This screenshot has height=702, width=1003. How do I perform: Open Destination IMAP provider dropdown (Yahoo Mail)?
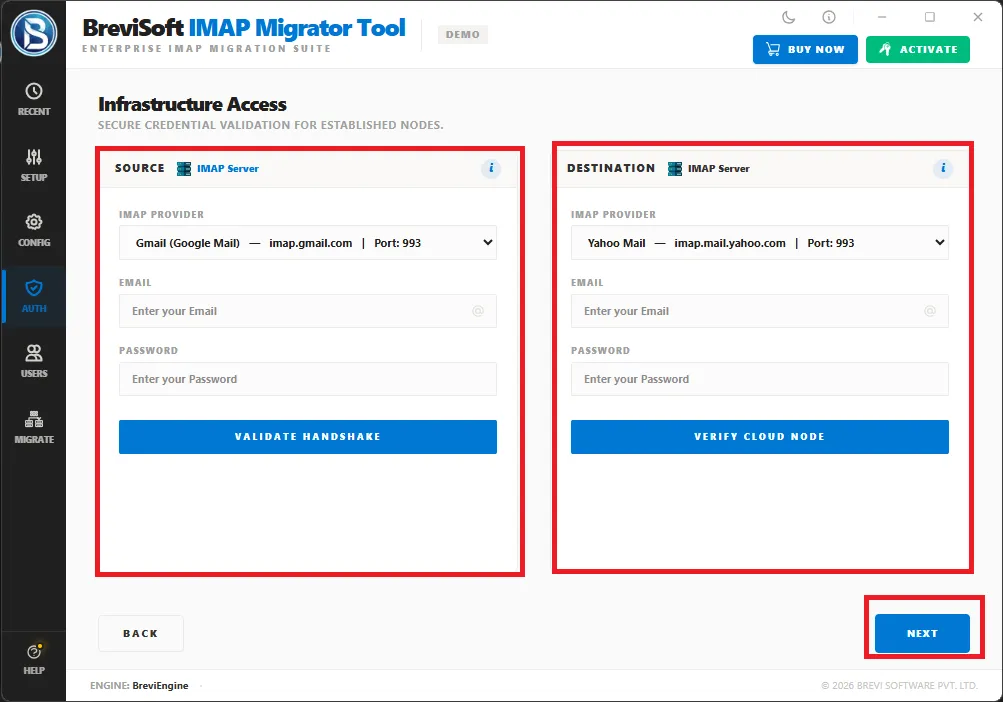(x=760, y=243)
